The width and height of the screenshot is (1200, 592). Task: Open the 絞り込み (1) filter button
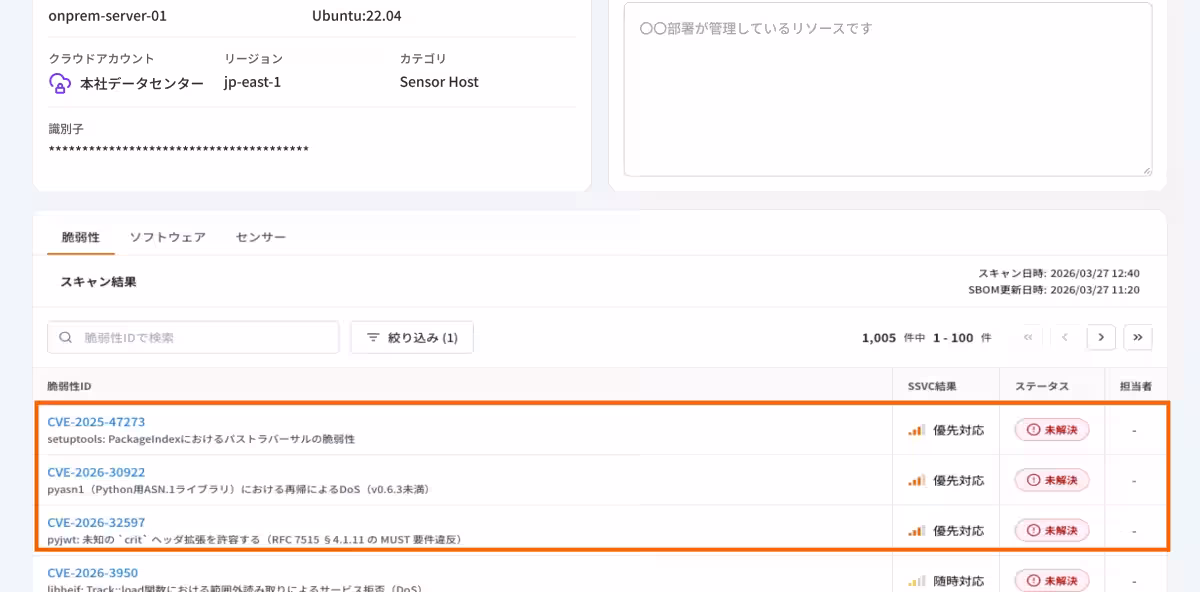410,337
